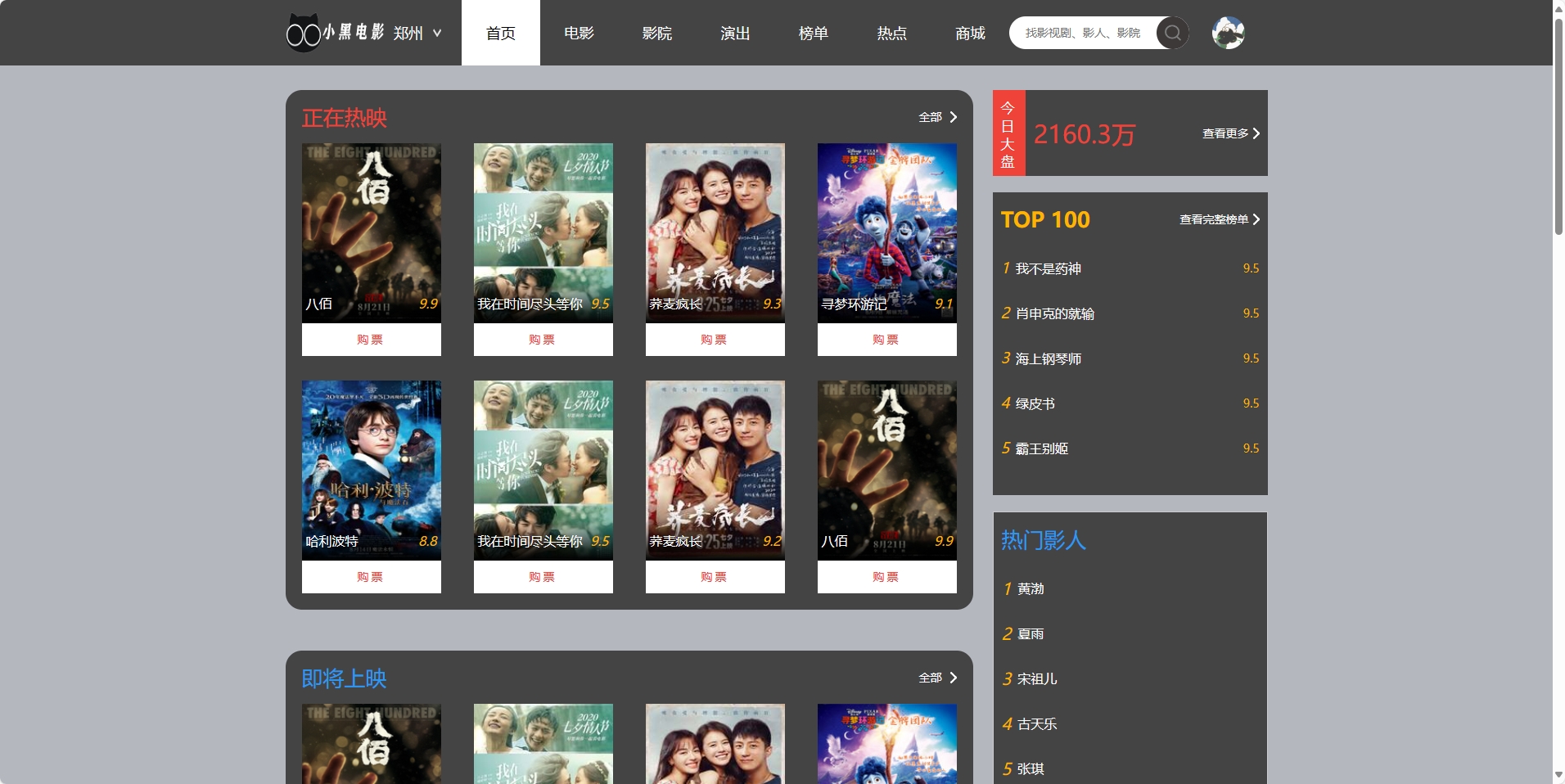Image resolution: width=1565 pixels, height=784 pixels.
Task: Click the TOP 100 heading
Action: point(1045,219)
